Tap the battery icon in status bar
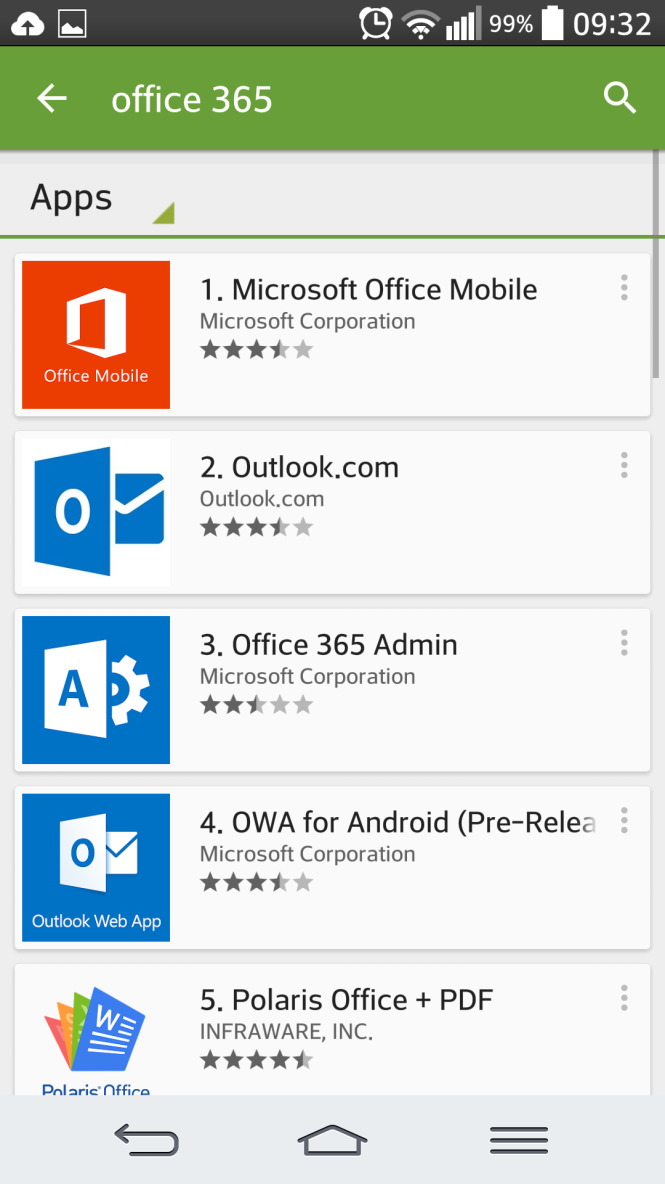 point(553,23)
